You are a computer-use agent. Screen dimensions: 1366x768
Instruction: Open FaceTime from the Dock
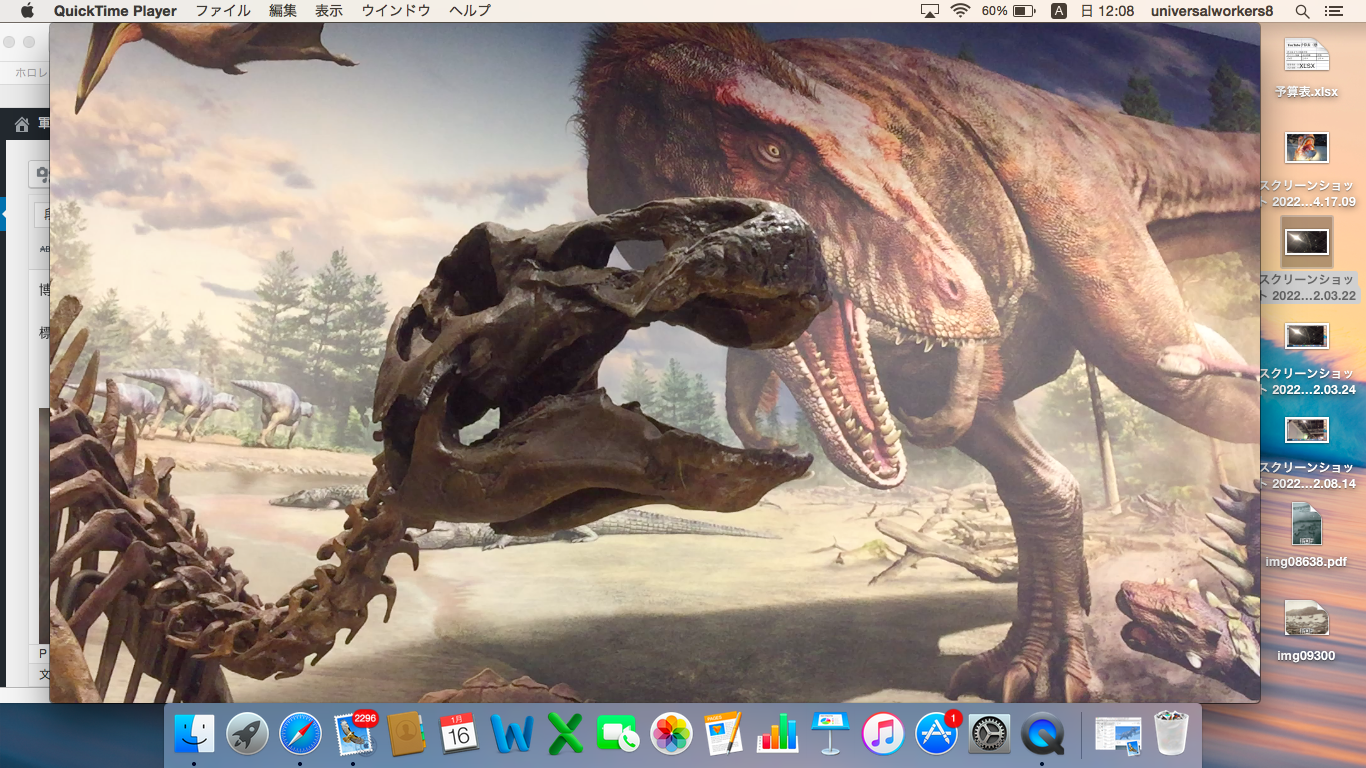coord(618,735)
